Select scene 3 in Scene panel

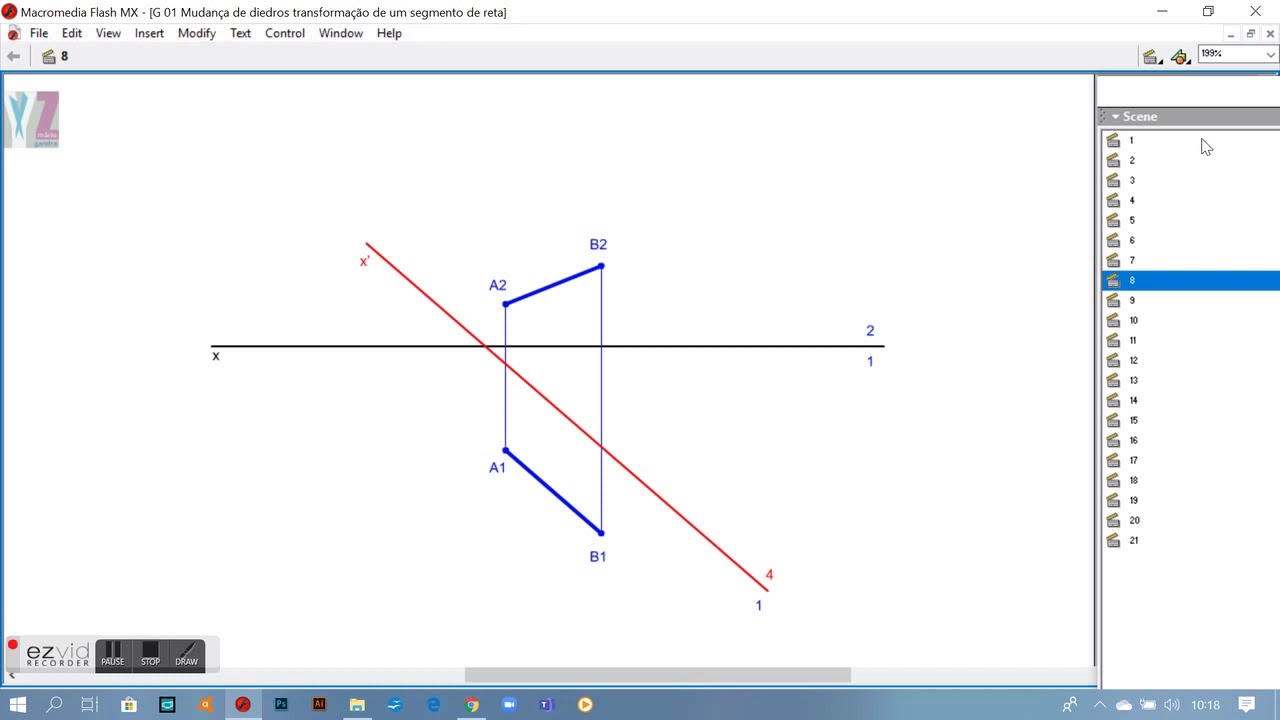(1190, 181)
